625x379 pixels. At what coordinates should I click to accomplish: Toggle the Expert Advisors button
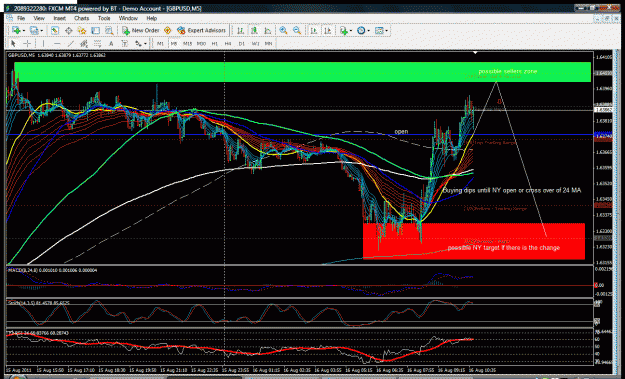(x=202, y=31)
